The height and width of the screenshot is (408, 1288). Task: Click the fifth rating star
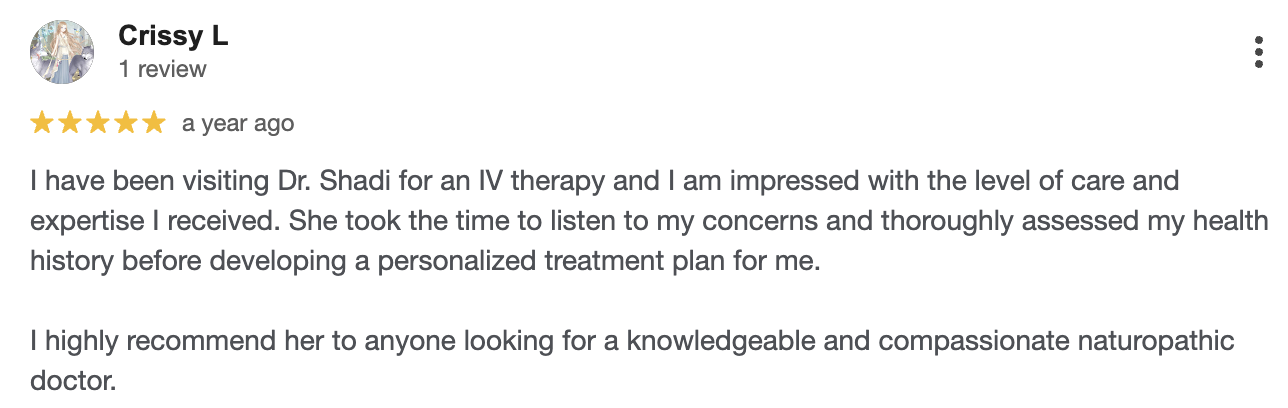154,123
